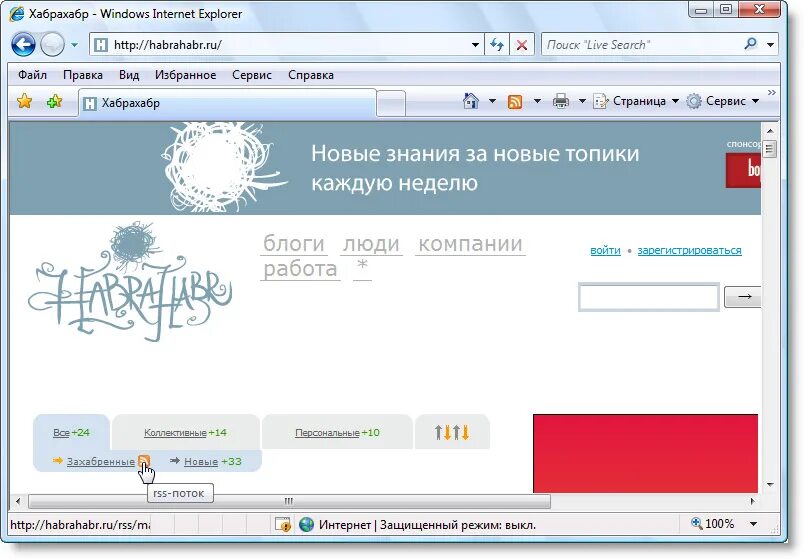Image resolution: width=804 pixels, height=559 pixels.
Task: Open the Файл menu
Action: [x=32, y=75]
